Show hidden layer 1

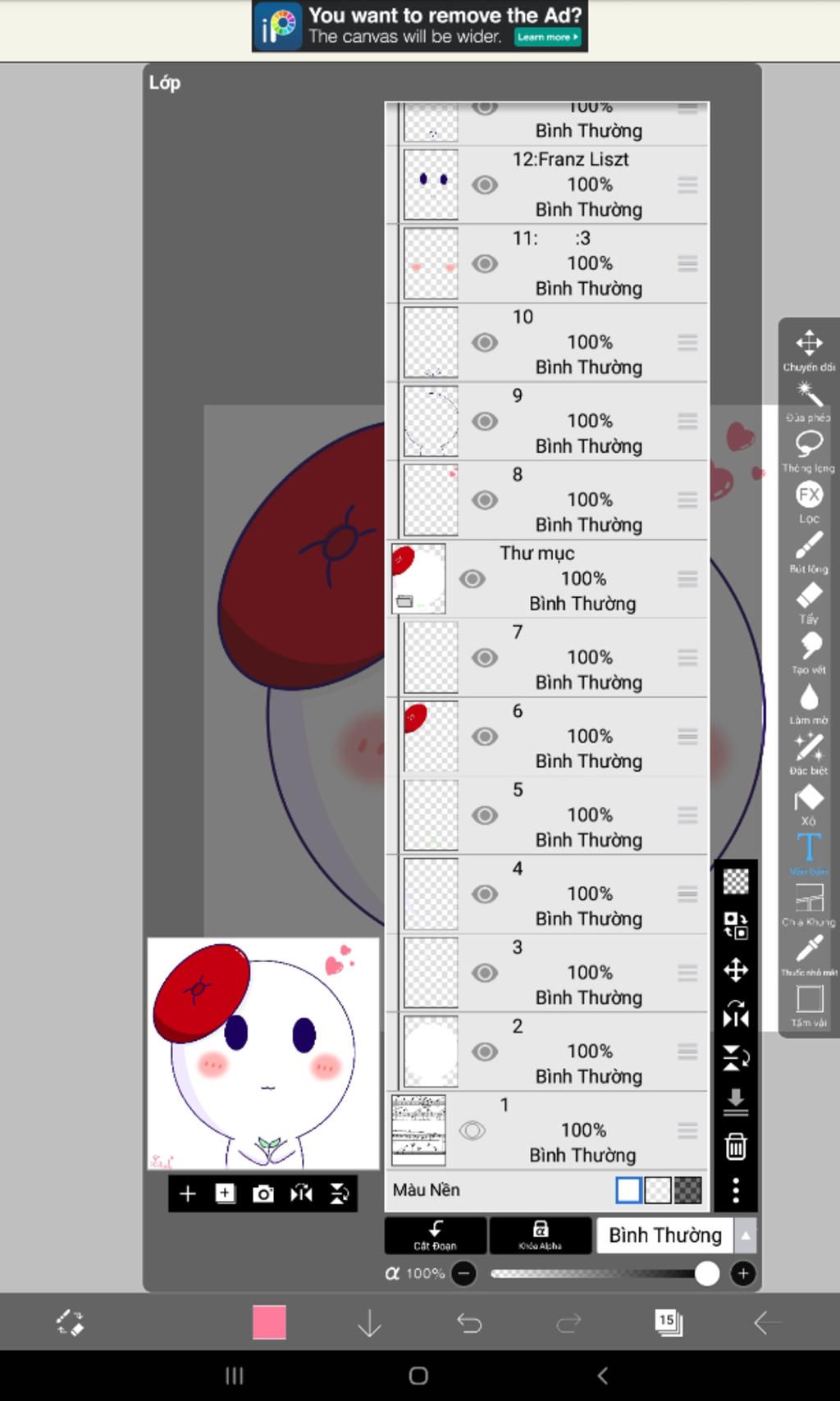point(472,1130)
